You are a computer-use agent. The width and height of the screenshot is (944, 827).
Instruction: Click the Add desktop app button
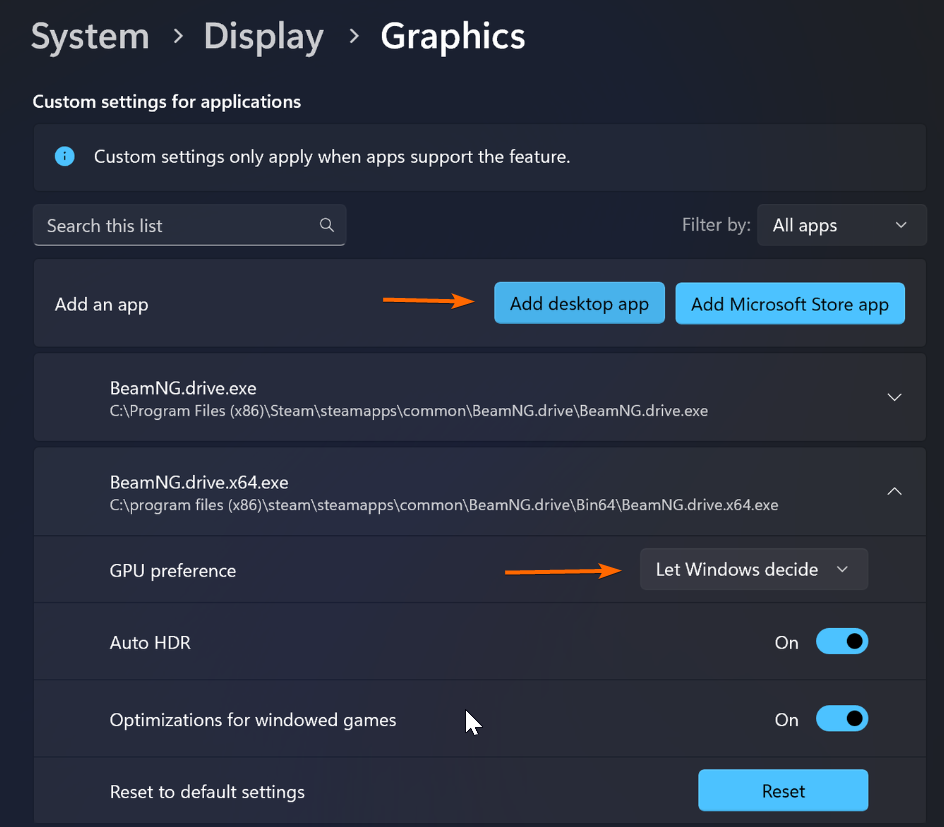579,303
